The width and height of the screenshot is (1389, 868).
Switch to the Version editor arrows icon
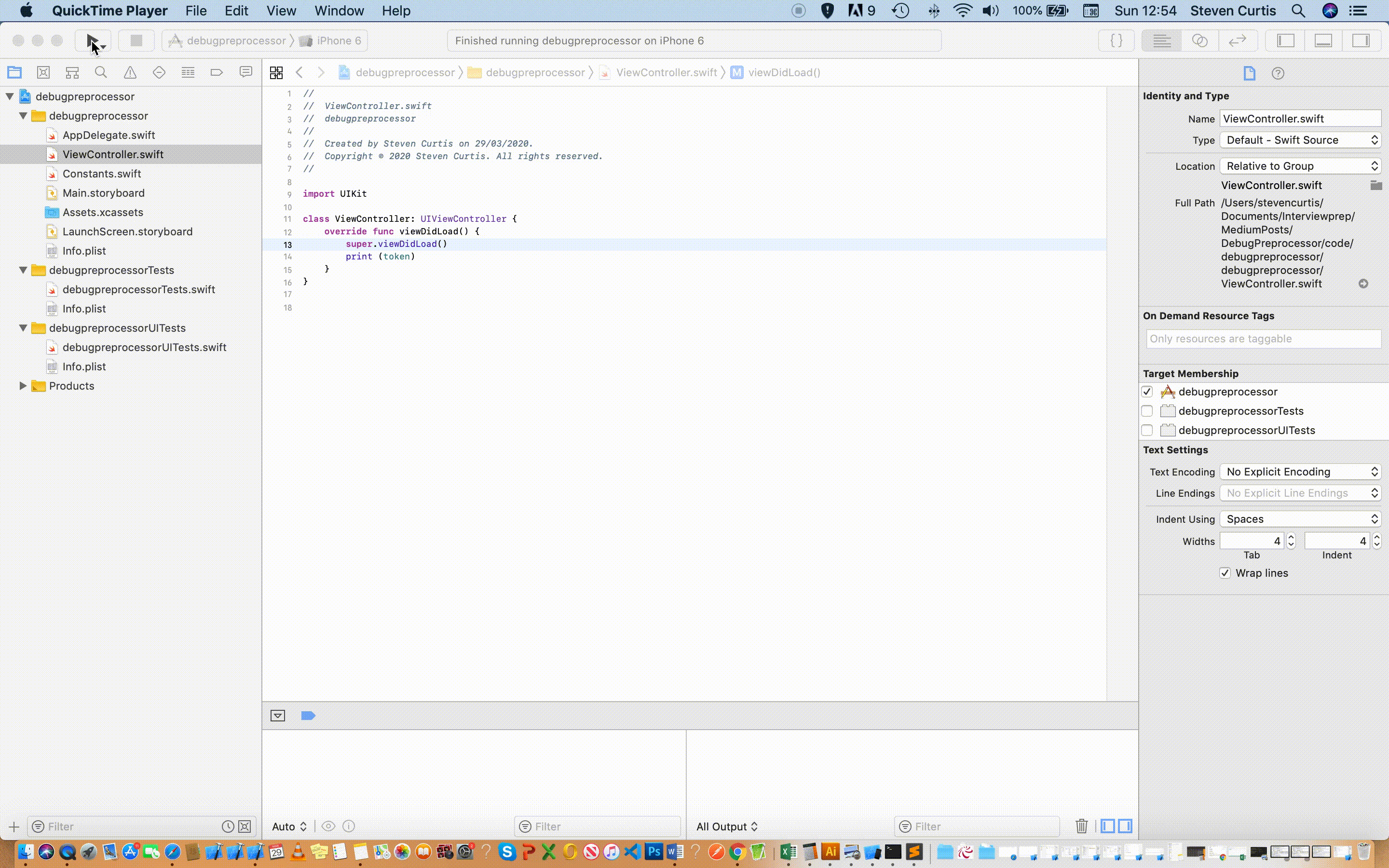click(x=1238, y=41)
